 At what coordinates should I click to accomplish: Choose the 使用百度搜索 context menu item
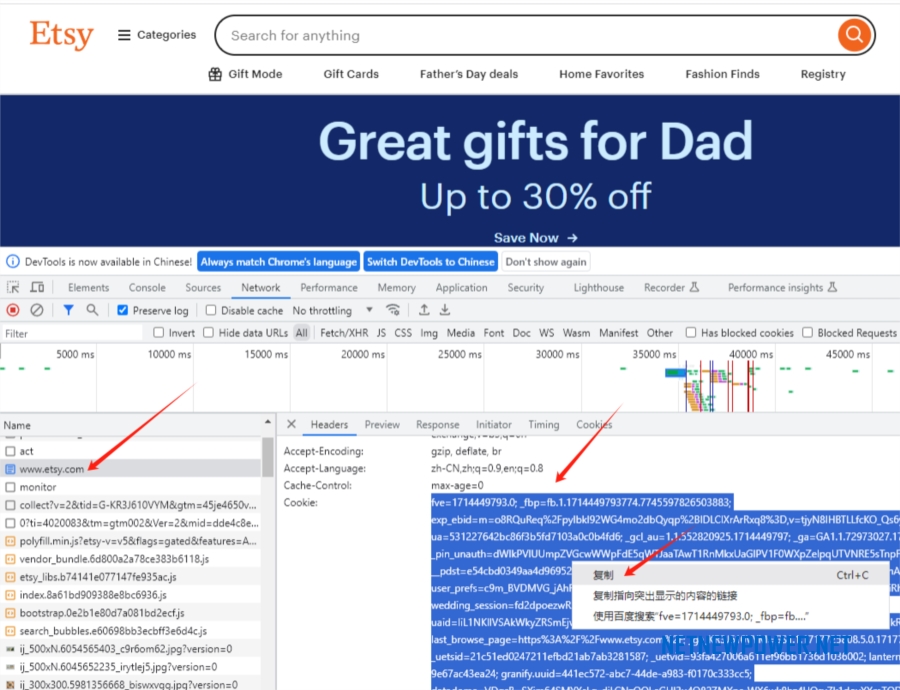pos(730,617)
